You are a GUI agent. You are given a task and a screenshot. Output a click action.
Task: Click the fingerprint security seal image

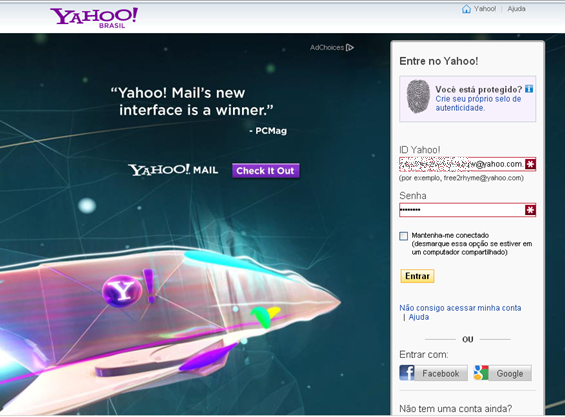coord(418,96)
